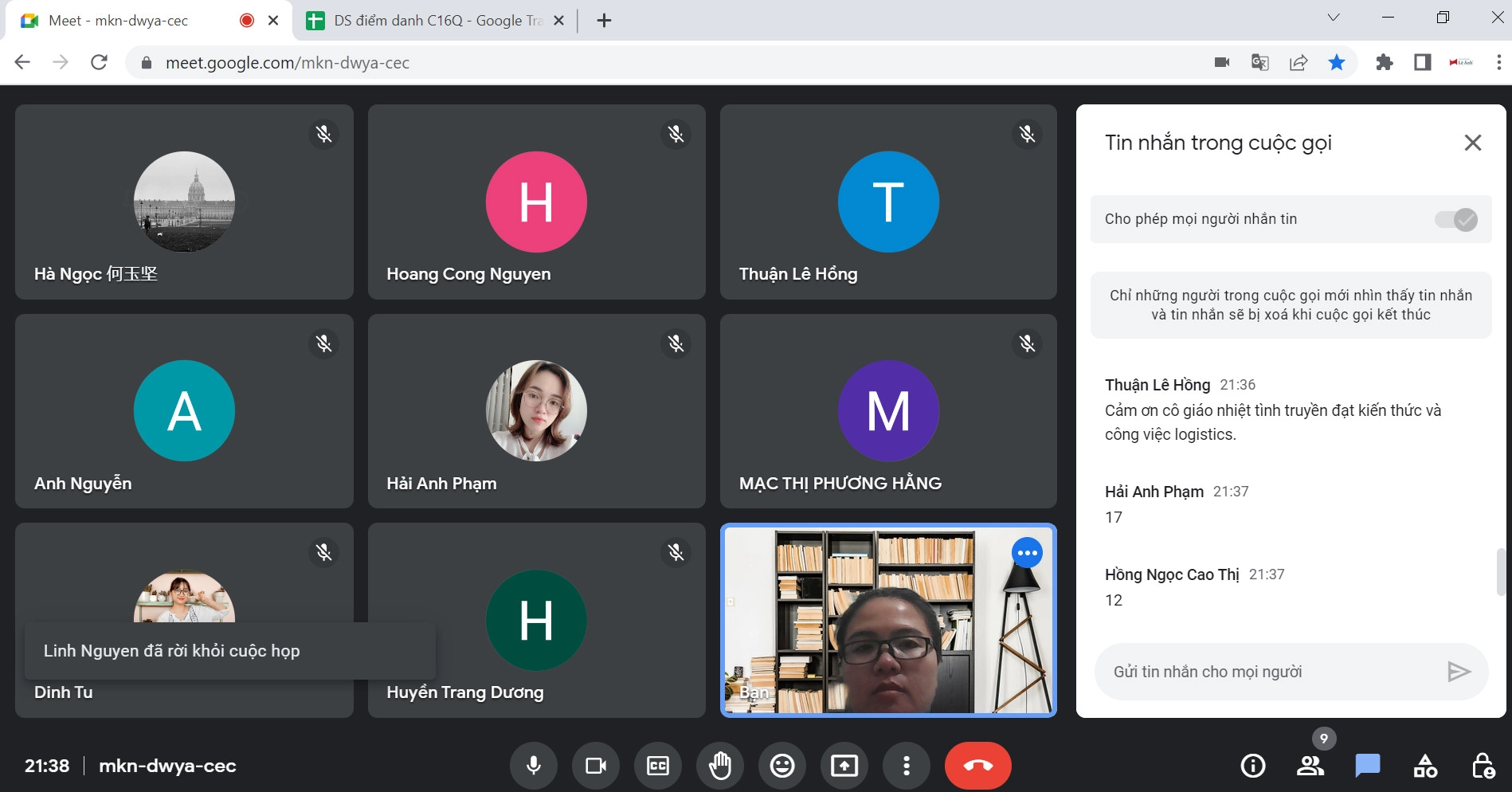
Task: Raise hand in the meeting
Action: [x=720, y=766]
